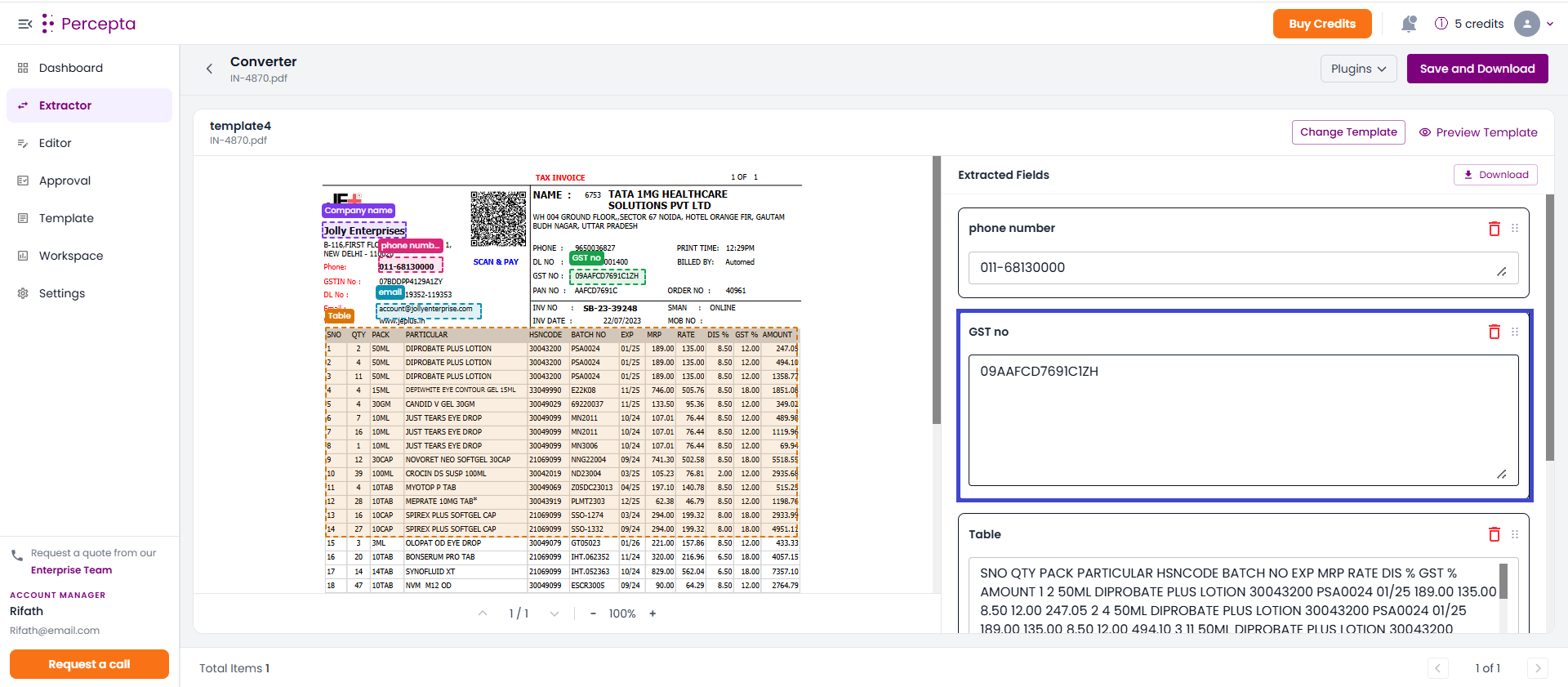Image resolution: width=1568 pixels, height=687 pixels.
Task: Click the document preview vertical scrollbar
Action: [937, 290]
